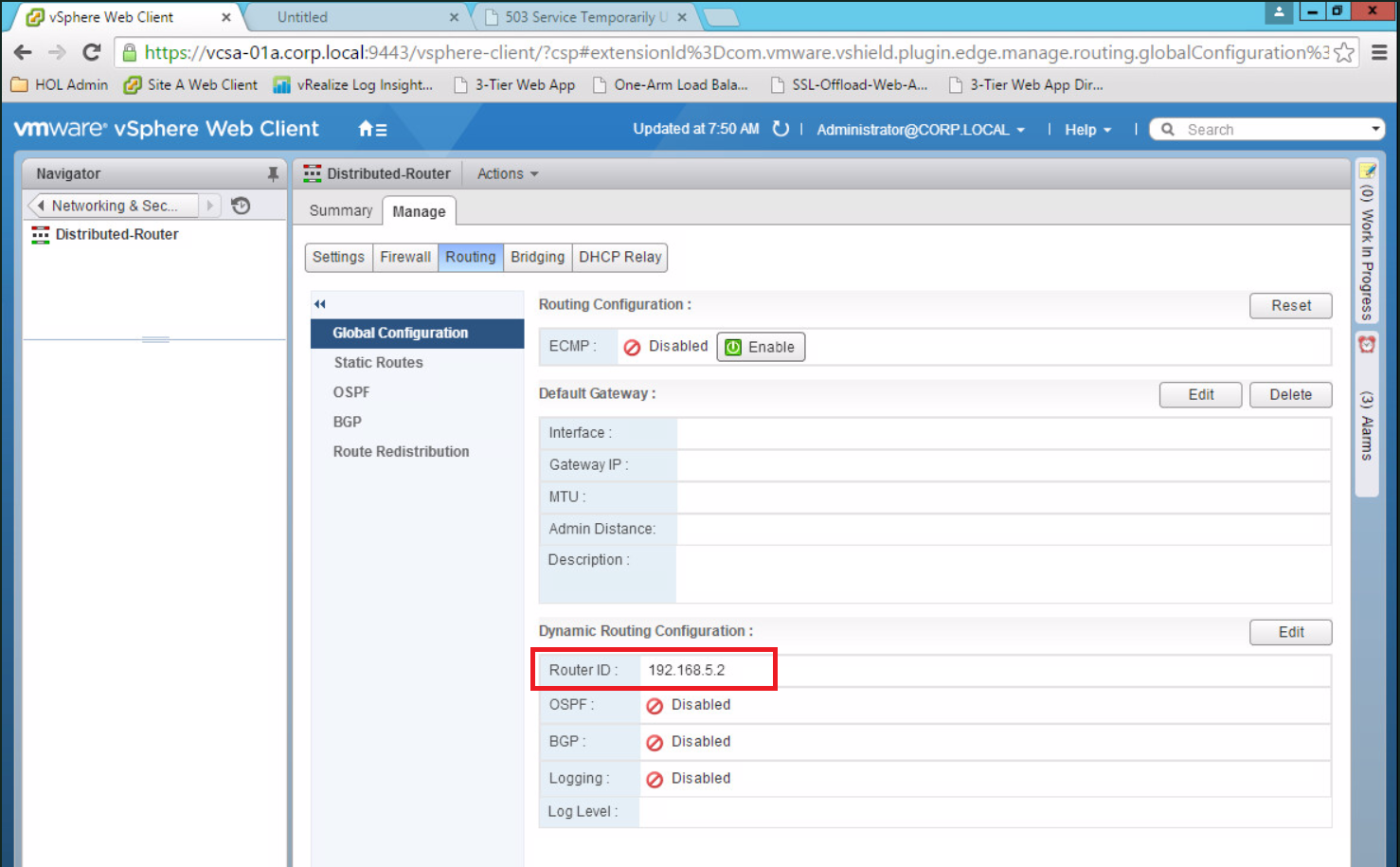Open the Actions dropdown
Image resolution: width=1400 pixels, height=867 pixels.
point(508,173)
